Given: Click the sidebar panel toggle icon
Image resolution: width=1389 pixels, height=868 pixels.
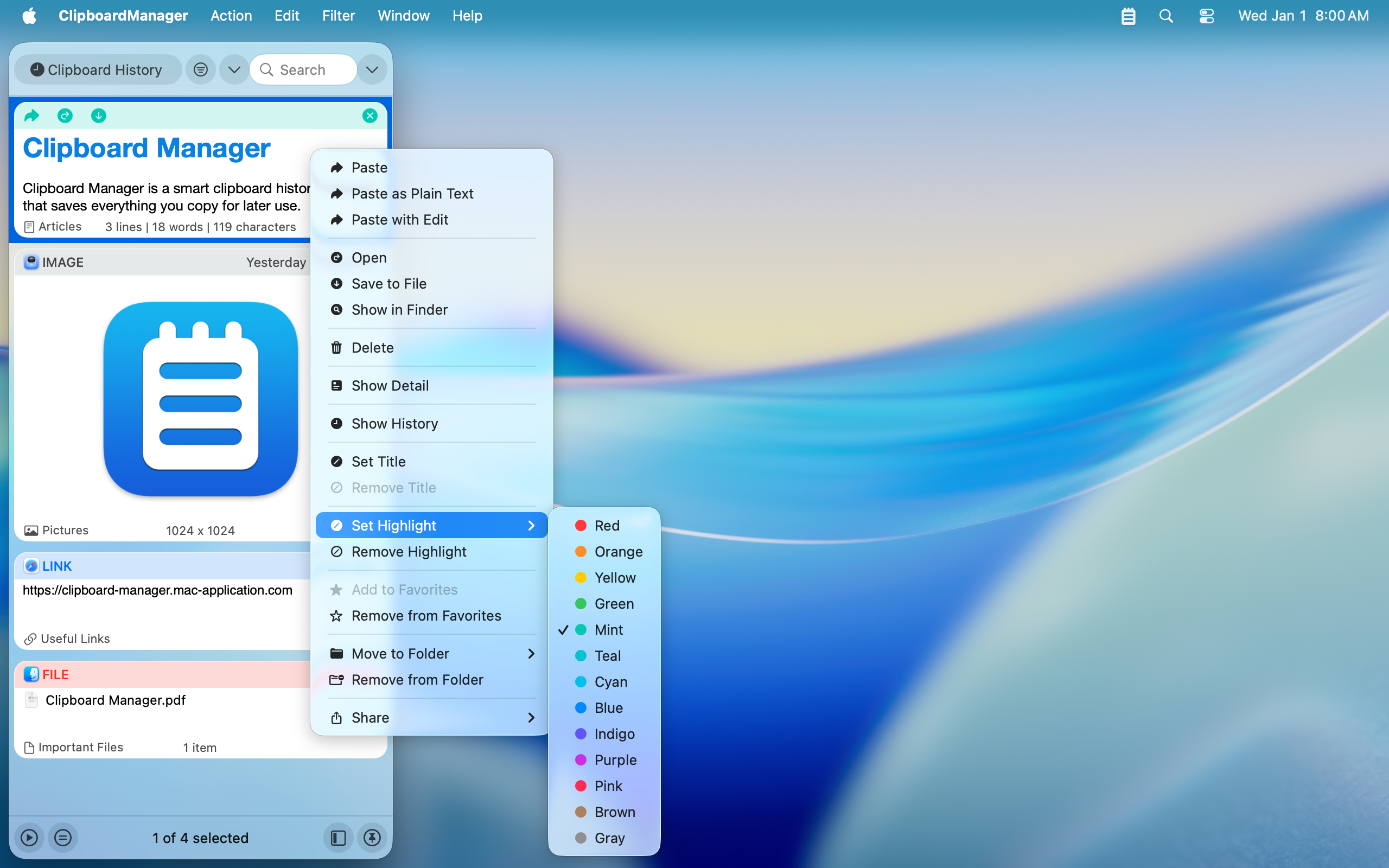Looking at the screenshot, I should click(338, 838).
